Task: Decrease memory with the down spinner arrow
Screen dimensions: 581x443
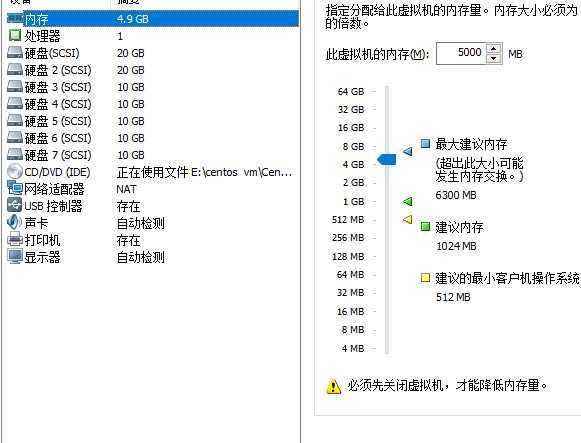Action: point(494,59)
